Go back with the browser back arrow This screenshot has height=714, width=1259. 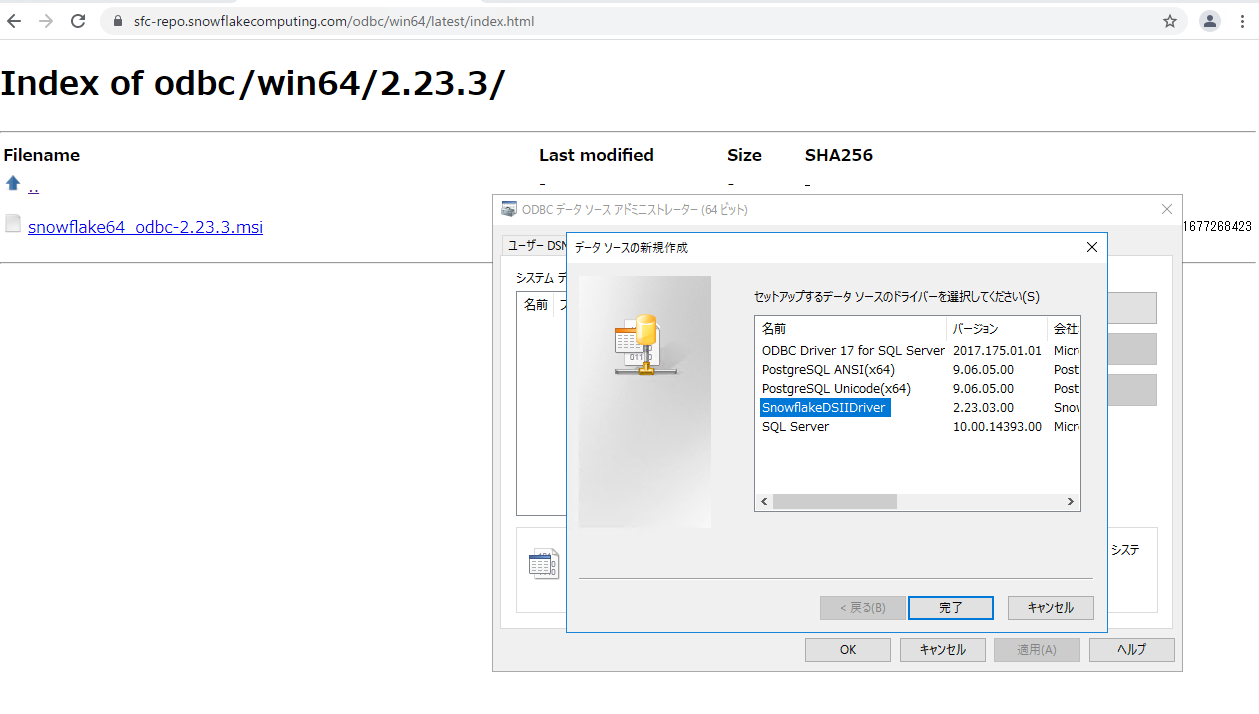[14, 21]
